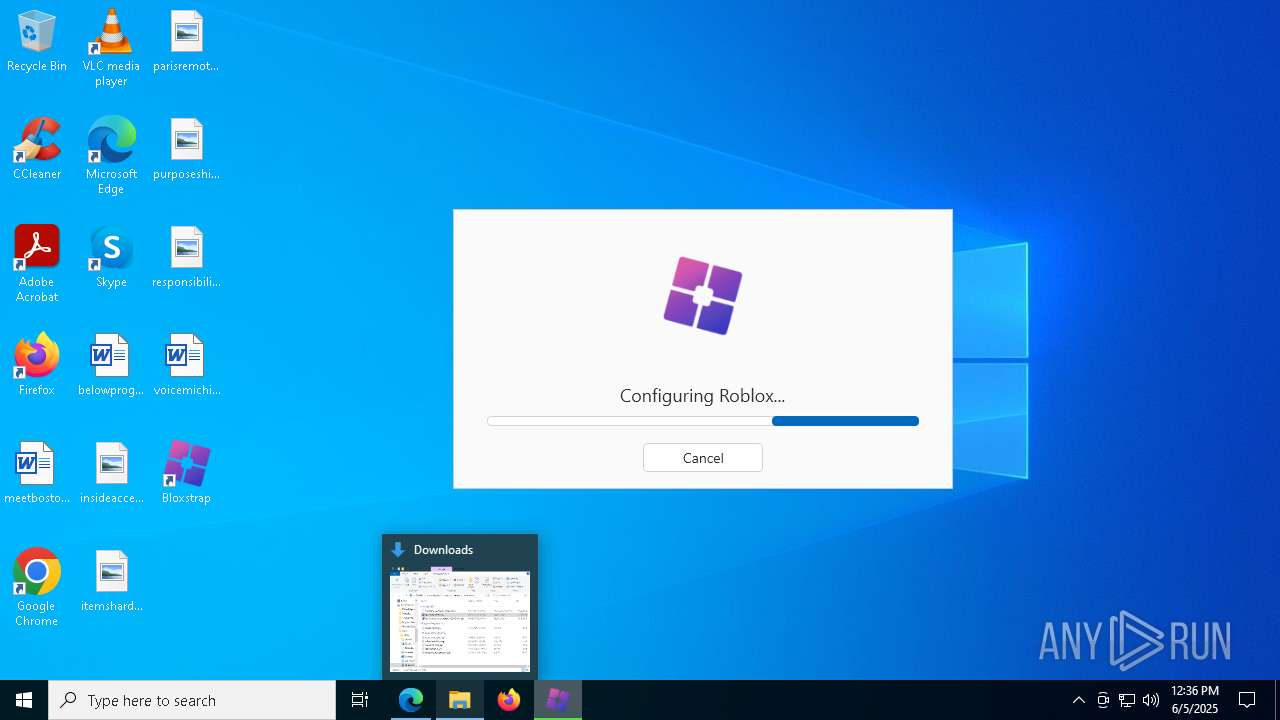Open the network status tray icon
The image size is (1280, 720).
tap(1127, 700)
